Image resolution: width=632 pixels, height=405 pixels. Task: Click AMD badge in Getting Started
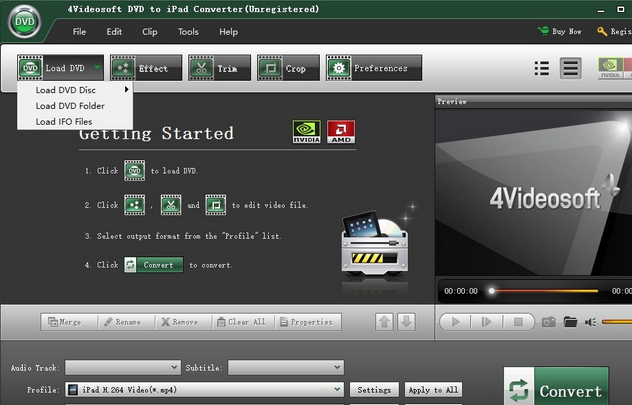[x=341, y=131]
